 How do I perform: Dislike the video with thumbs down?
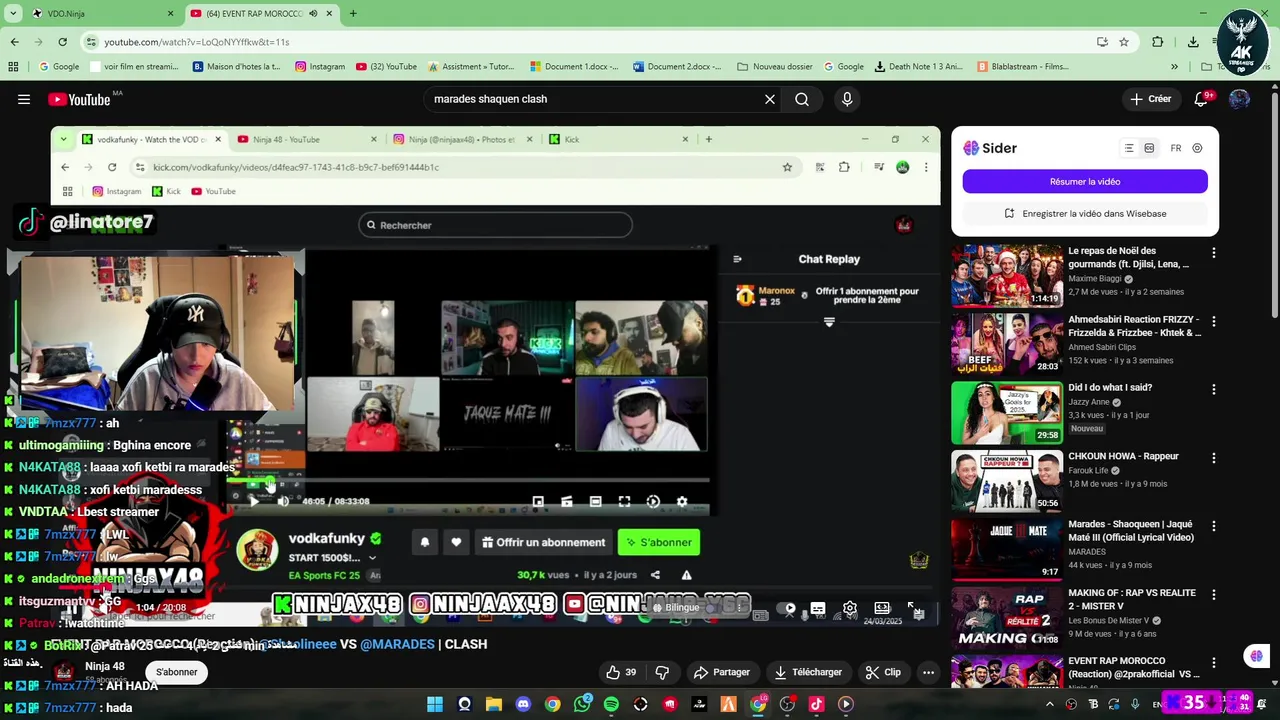[662, 672]
